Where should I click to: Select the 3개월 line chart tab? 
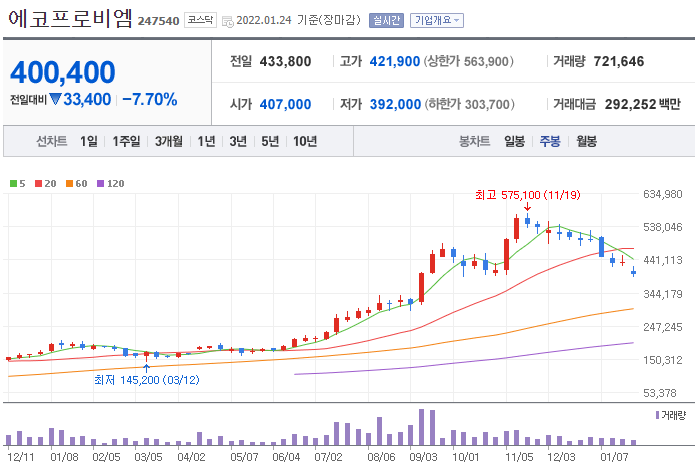pos(168,141)
